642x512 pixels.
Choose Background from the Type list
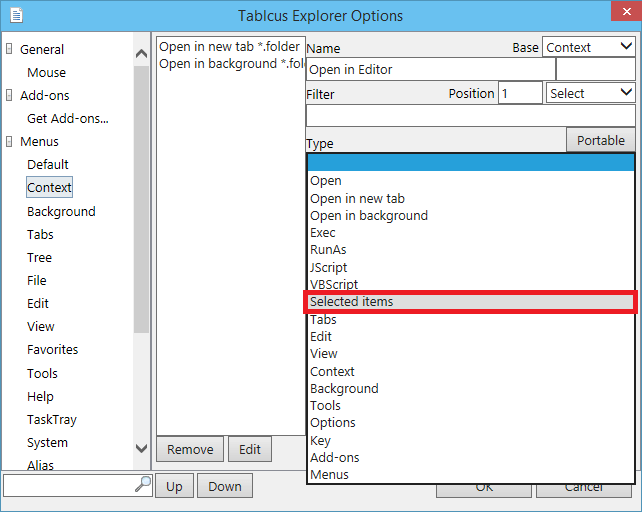(x=471, y=388)
